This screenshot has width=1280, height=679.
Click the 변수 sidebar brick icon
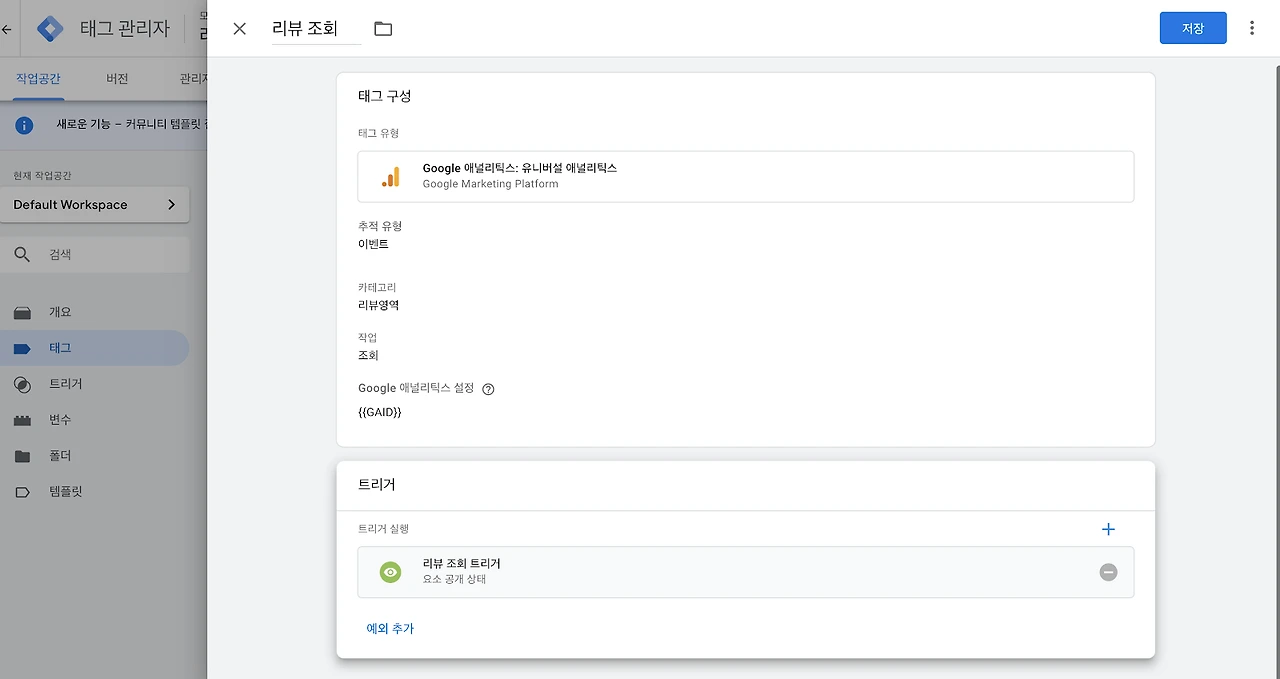coord(22,420)
